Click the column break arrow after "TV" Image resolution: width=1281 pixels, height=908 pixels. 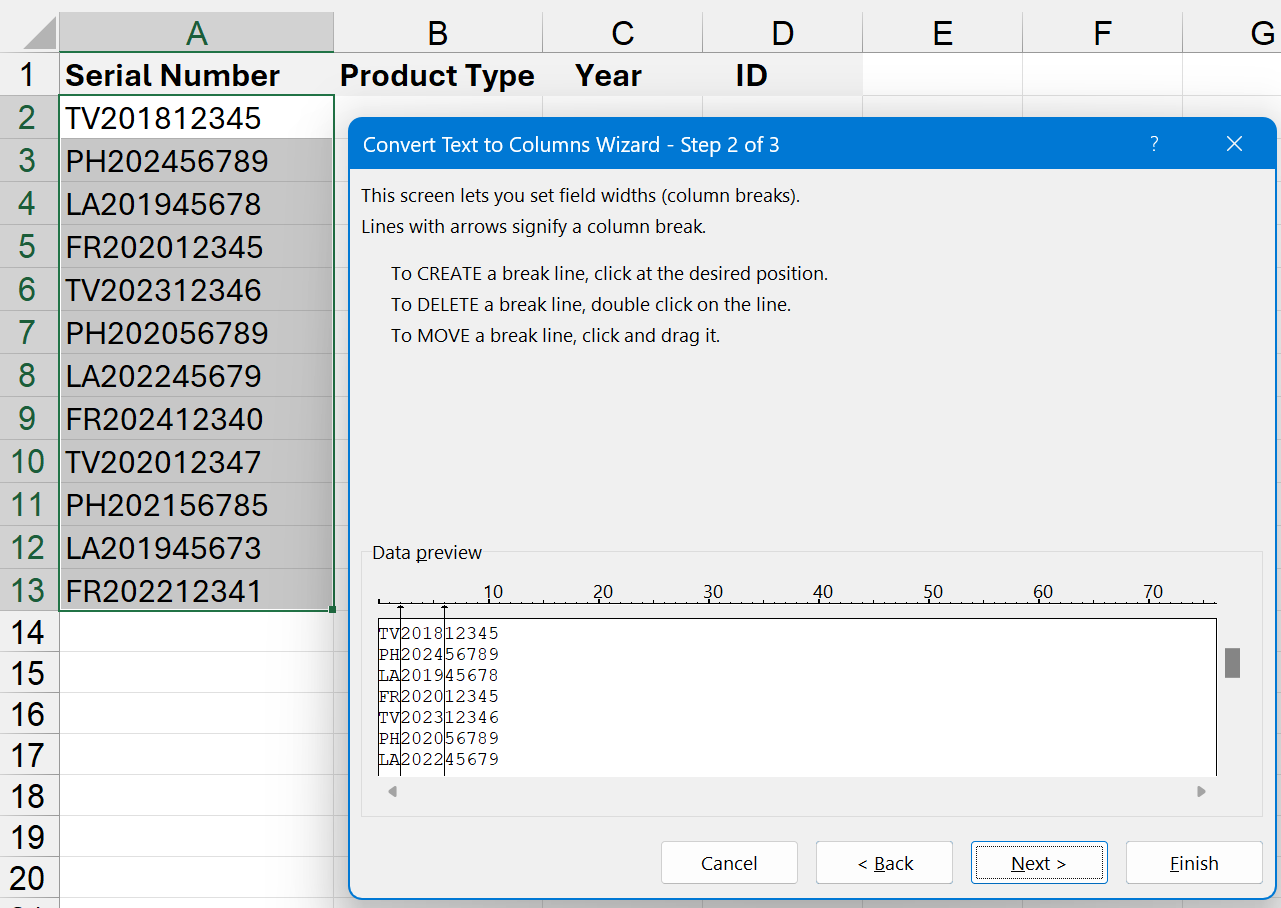click(400, 608)
